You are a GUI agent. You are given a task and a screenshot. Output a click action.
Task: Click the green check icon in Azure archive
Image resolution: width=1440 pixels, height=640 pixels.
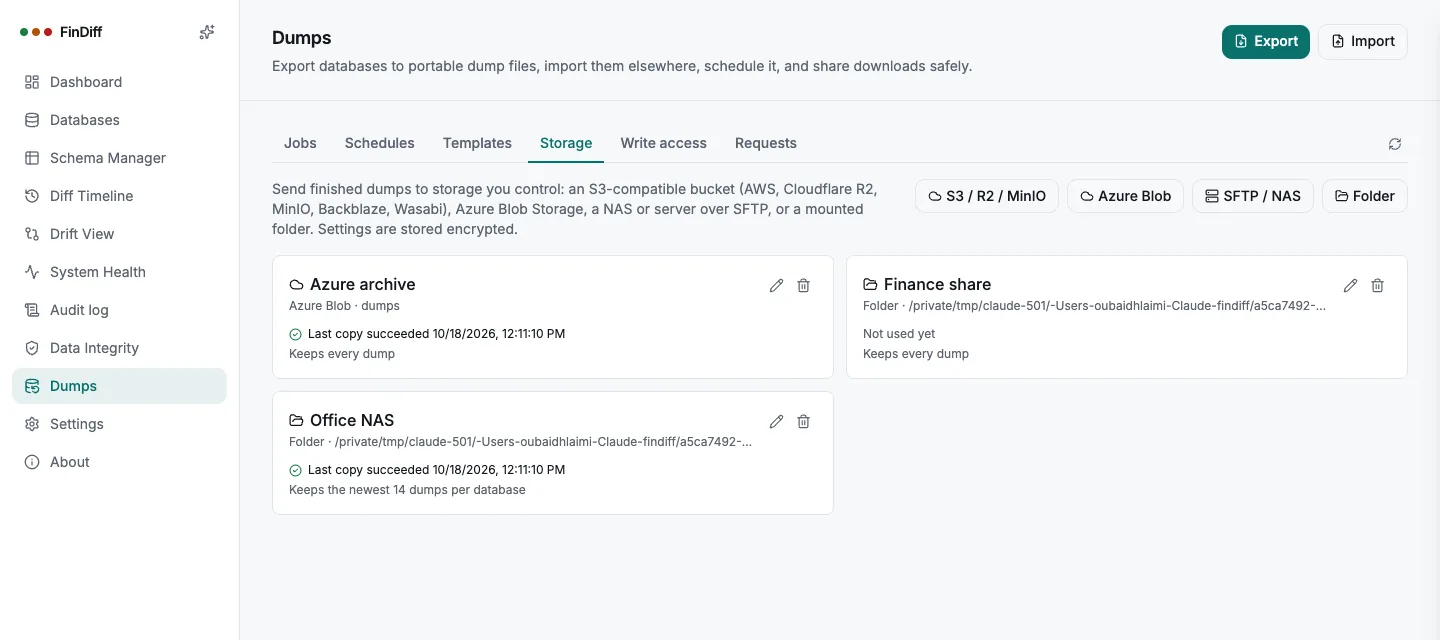coord(295,334)
